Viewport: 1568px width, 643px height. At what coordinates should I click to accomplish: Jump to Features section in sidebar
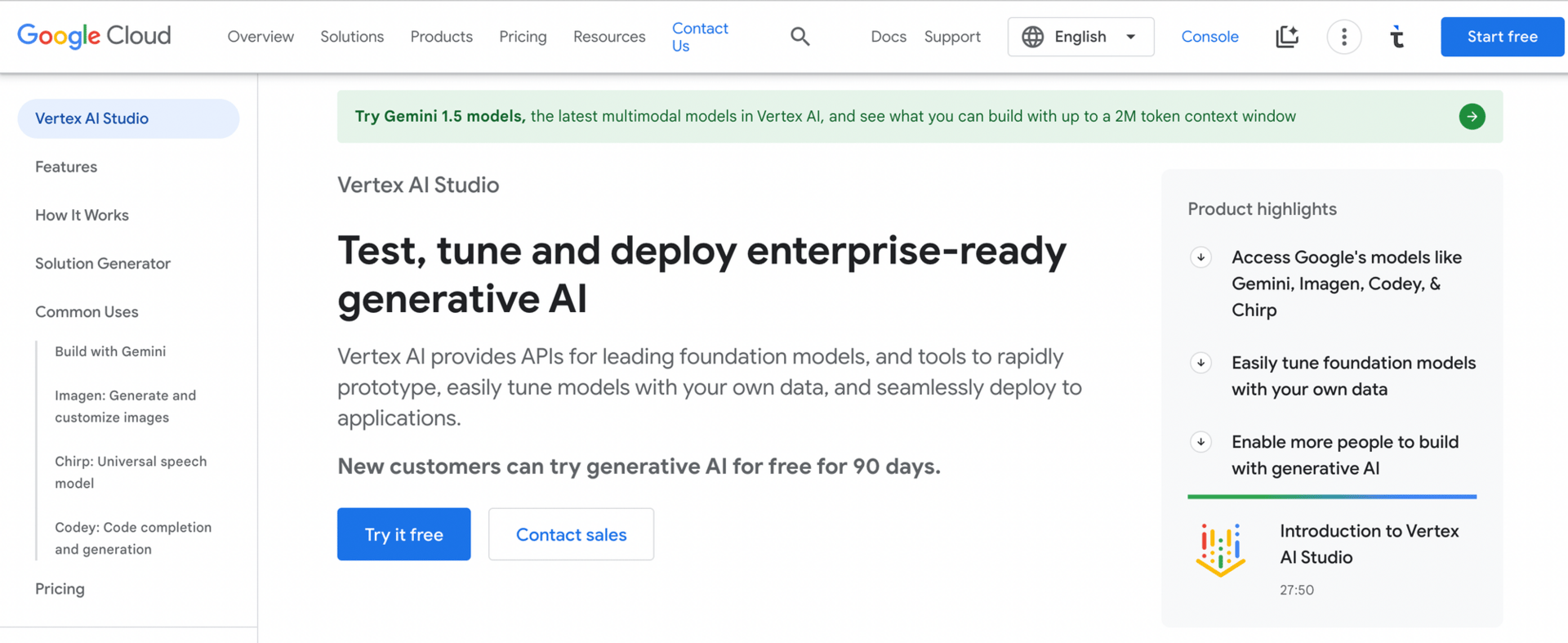pos(66,167)
